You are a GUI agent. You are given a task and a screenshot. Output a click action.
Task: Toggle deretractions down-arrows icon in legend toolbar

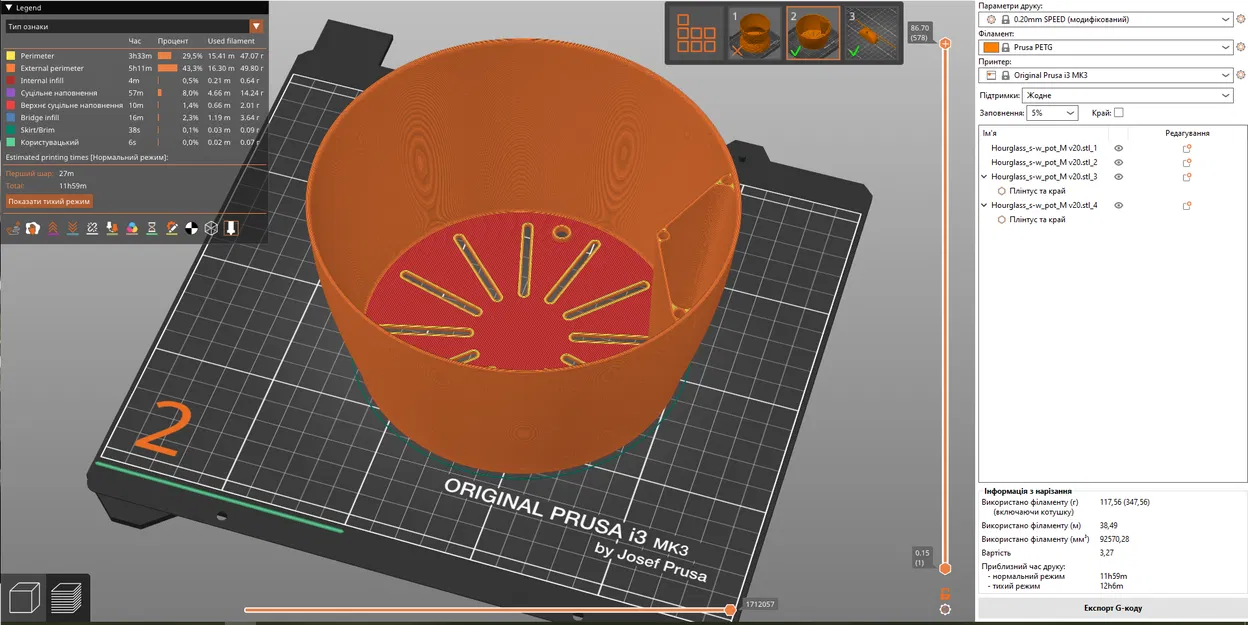pyautogui.click(x=72, y=228)
